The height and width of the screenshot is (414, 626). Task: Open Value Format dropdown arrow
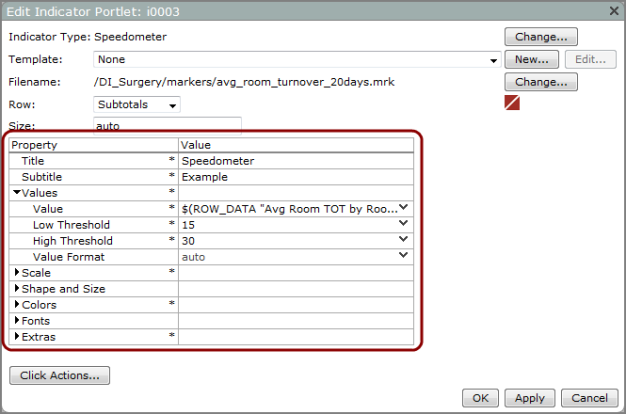point(404,256)
